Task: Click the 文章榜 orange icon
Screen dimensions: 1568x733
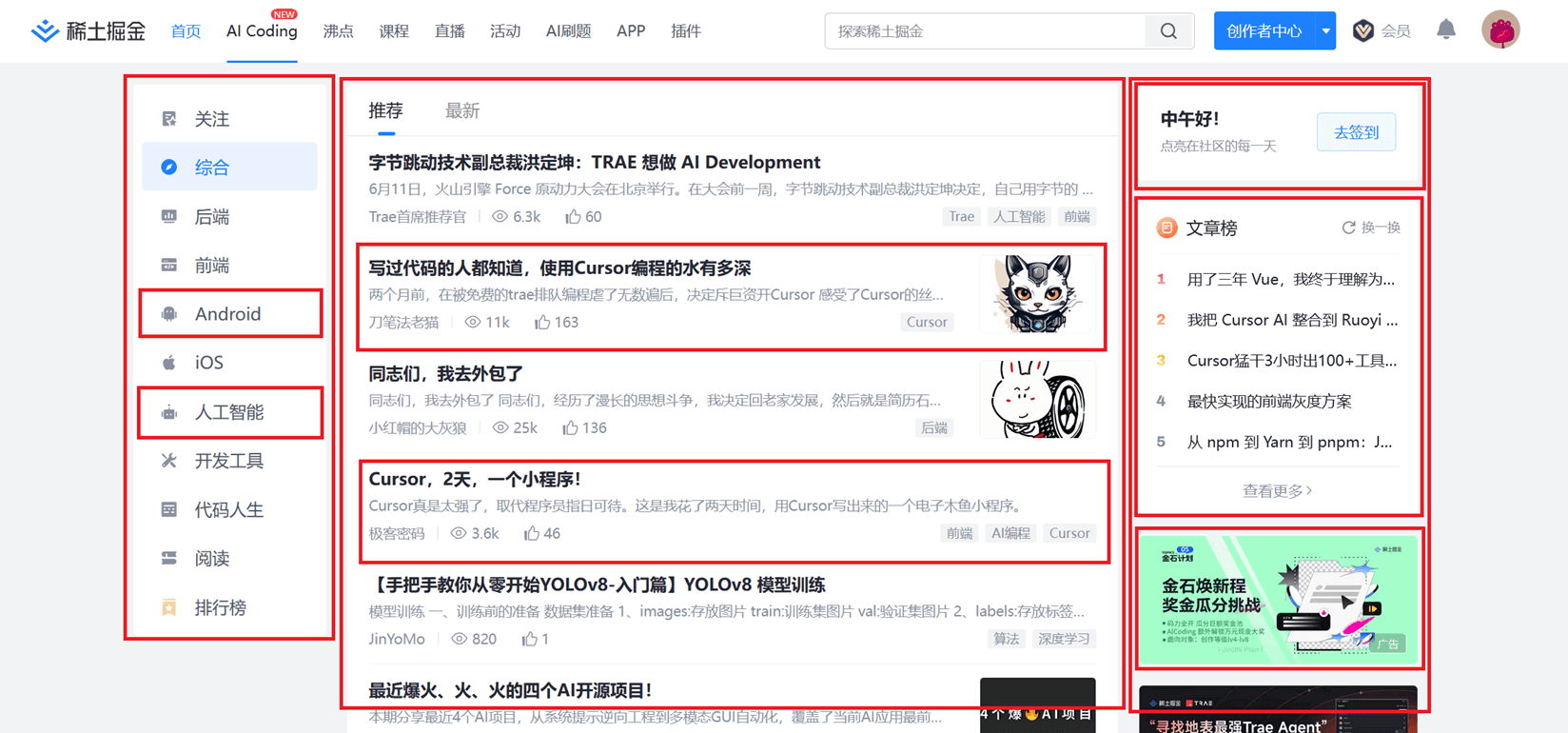Action: coord(1166,228)
